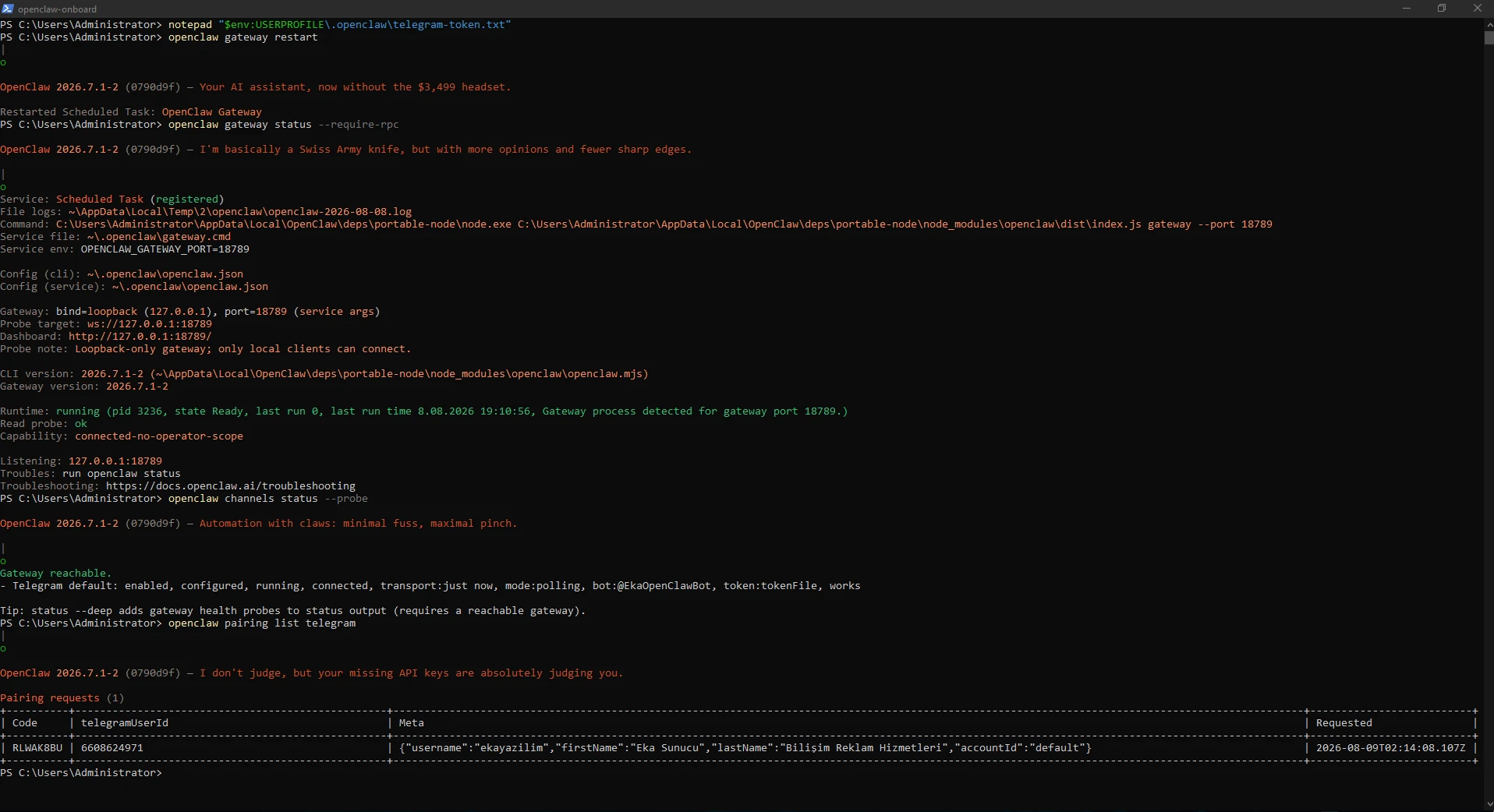This screenshot has height=812, width=1494.
Task: Click the final empty PowerShell prompt
Action: coord(81,773)
